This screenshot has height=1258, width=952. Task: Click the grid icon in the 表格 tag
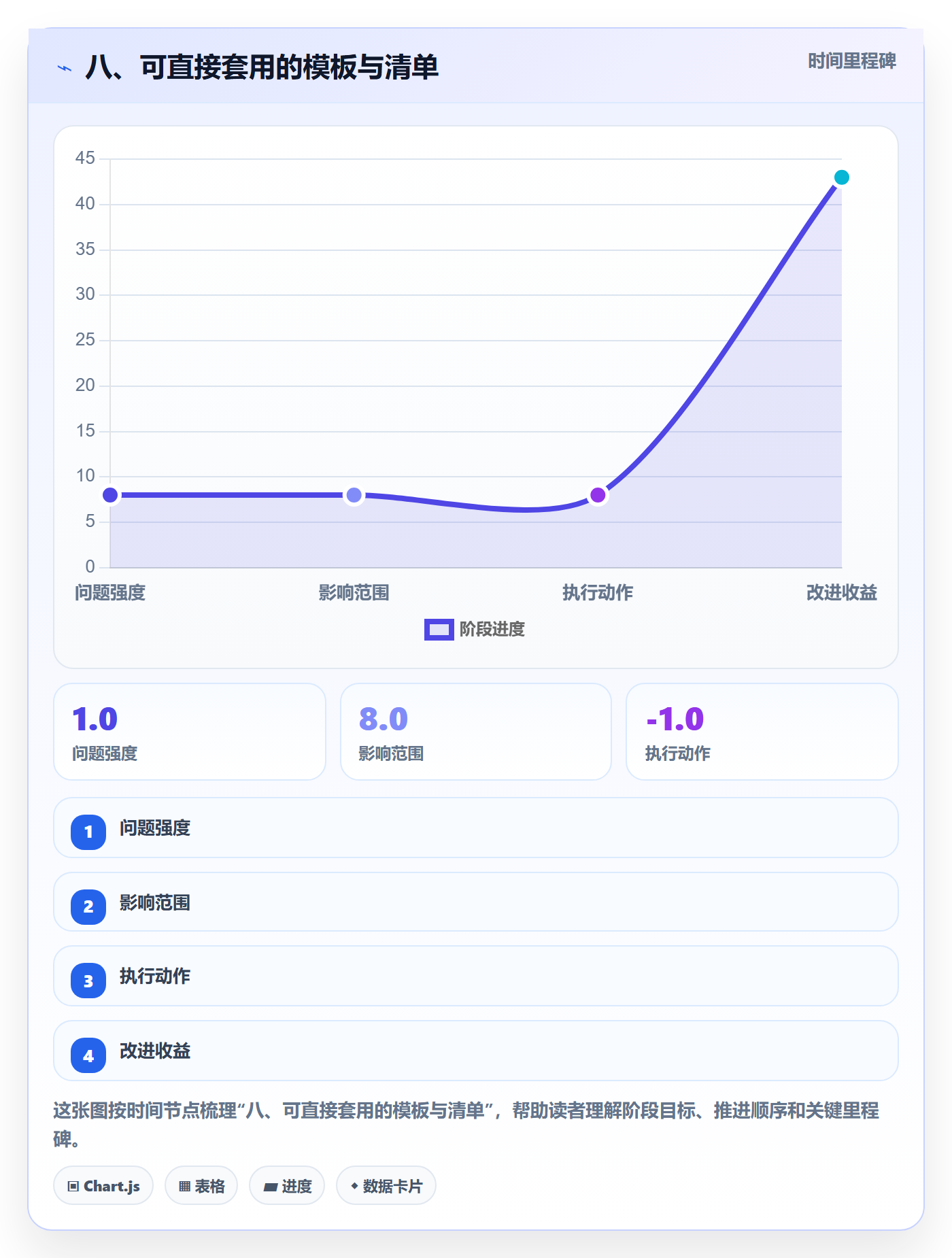(x=184, y=1186)
